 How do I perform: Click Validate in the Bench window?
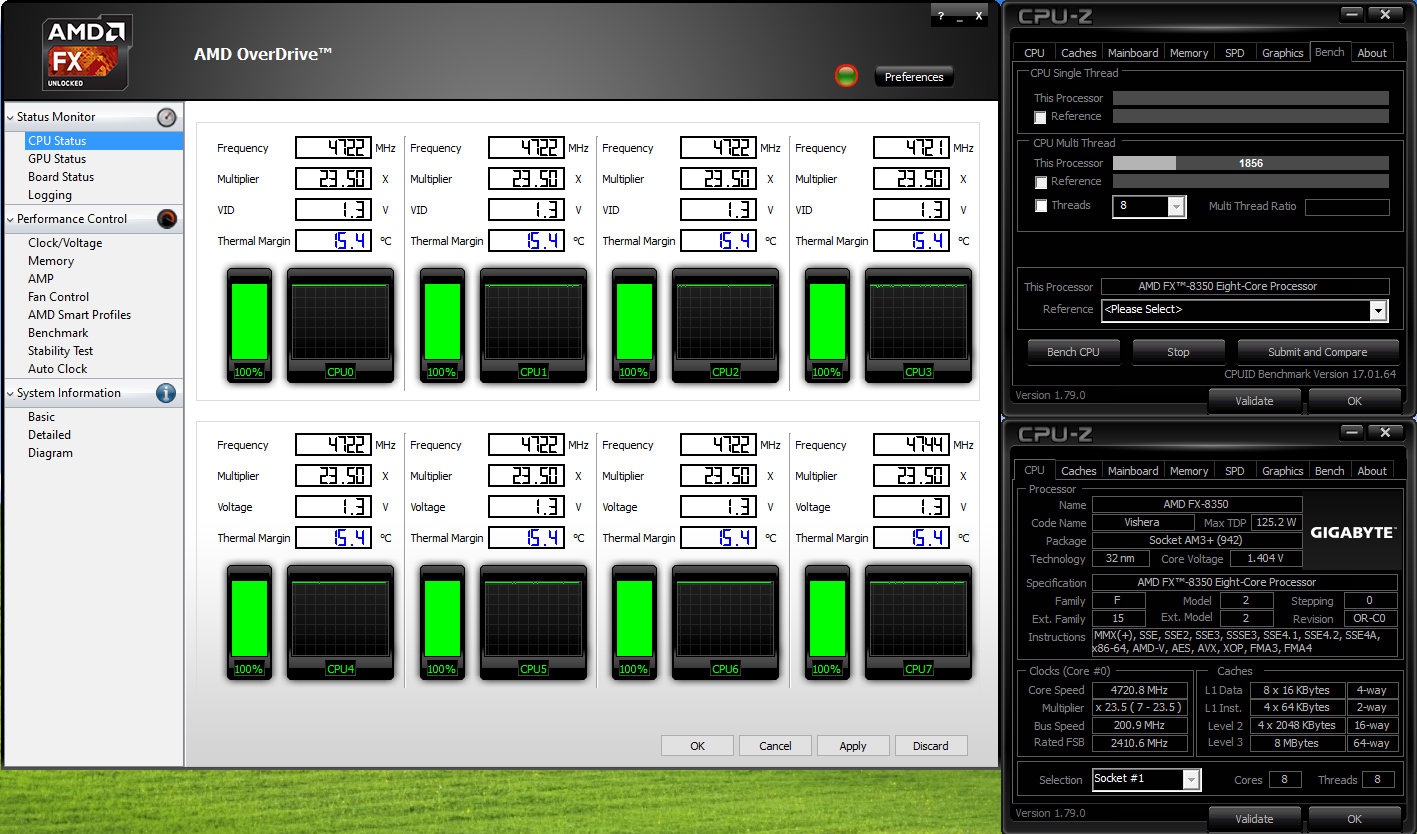(x=1254, y=401)
